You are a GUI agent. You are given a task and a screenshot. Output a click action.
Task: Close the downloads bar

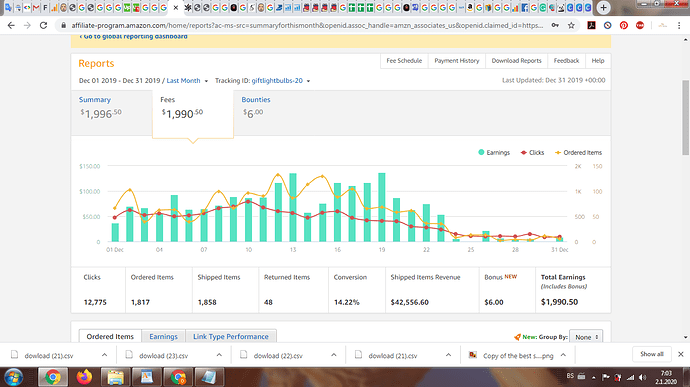(x=680, y=354)
